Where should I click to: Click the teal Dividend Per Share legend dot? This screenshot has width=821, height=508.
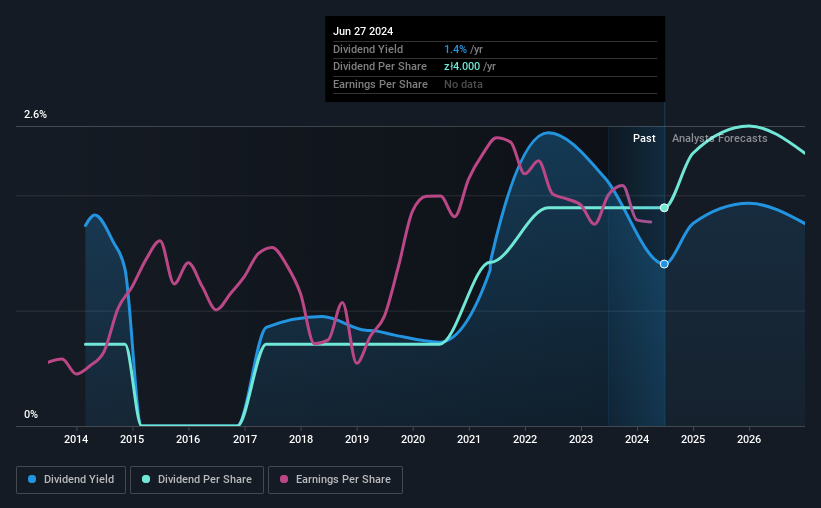[x=146, y=479]
